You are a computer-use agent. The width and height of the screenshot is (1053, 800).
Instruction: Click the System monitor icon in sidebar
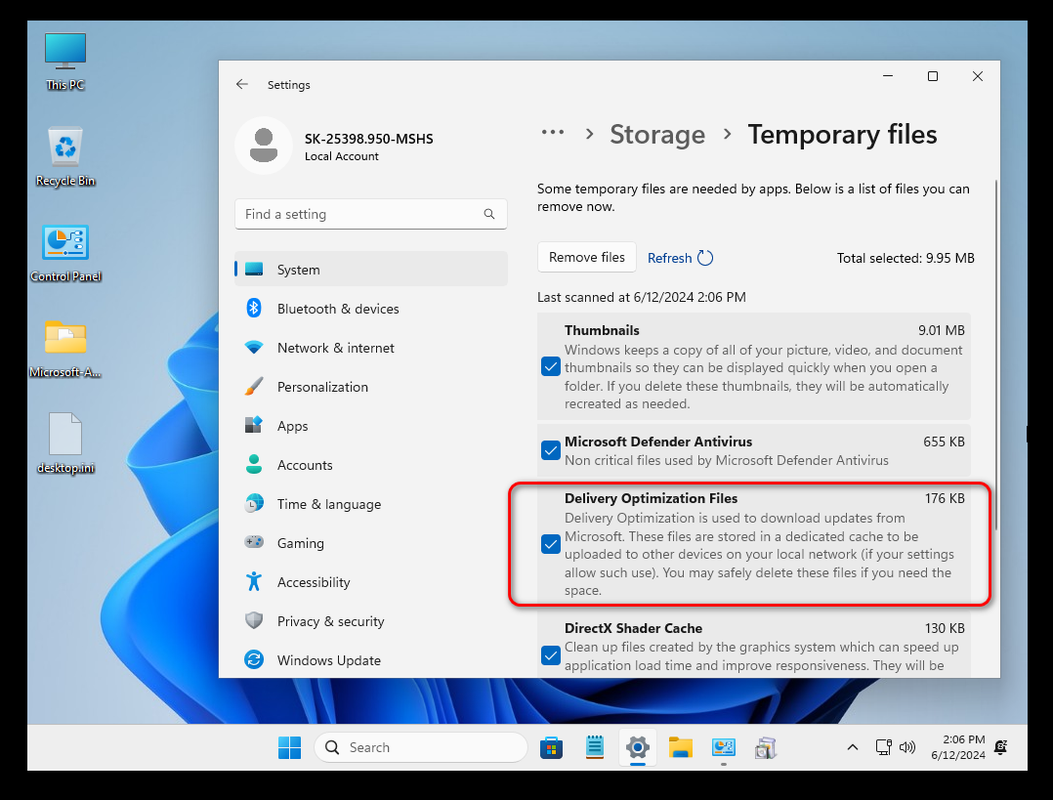pyautogui.click(x=254, y=269)
